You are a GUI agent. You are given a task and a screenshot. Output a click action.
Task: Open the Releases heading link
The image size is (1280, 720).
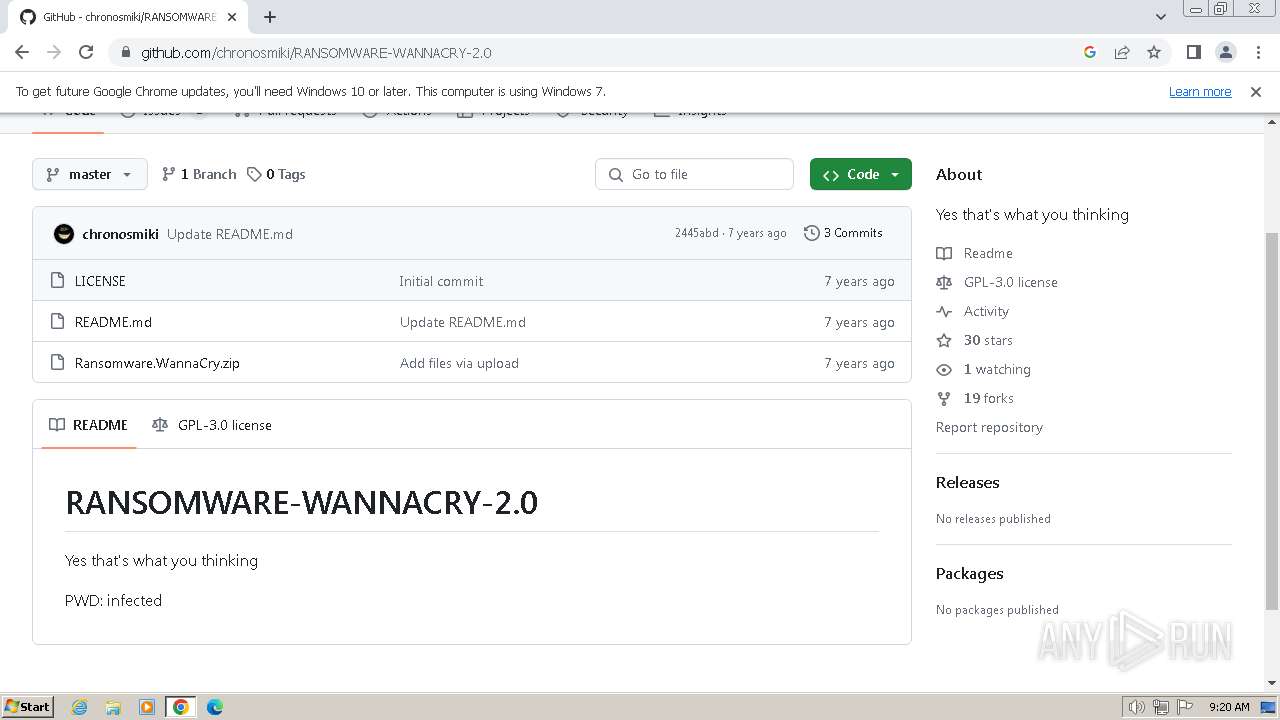pos(967,482)
